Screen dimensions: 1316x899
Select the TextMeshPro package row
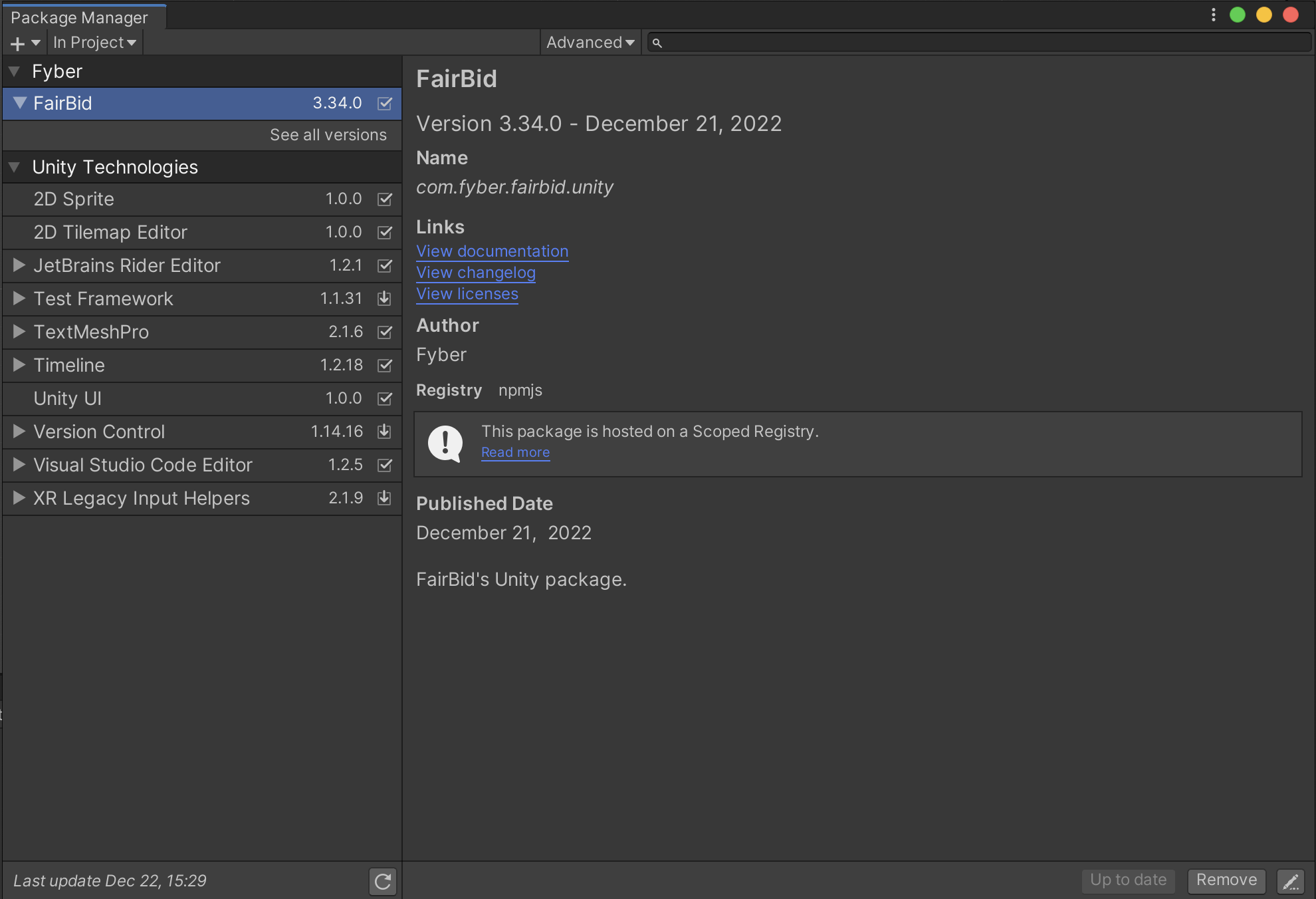(x=202, y=332)
